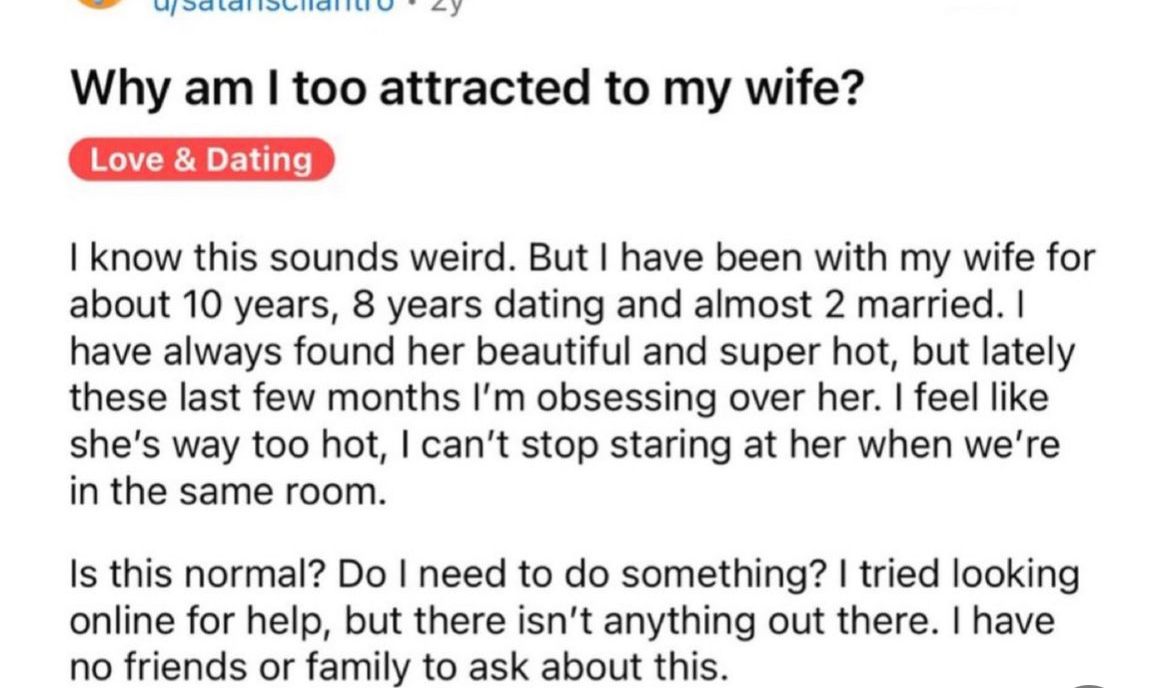Open the poster's orange avatar icon
Viewport: 1170px width, 688px height.
click(x=99, y=3)
